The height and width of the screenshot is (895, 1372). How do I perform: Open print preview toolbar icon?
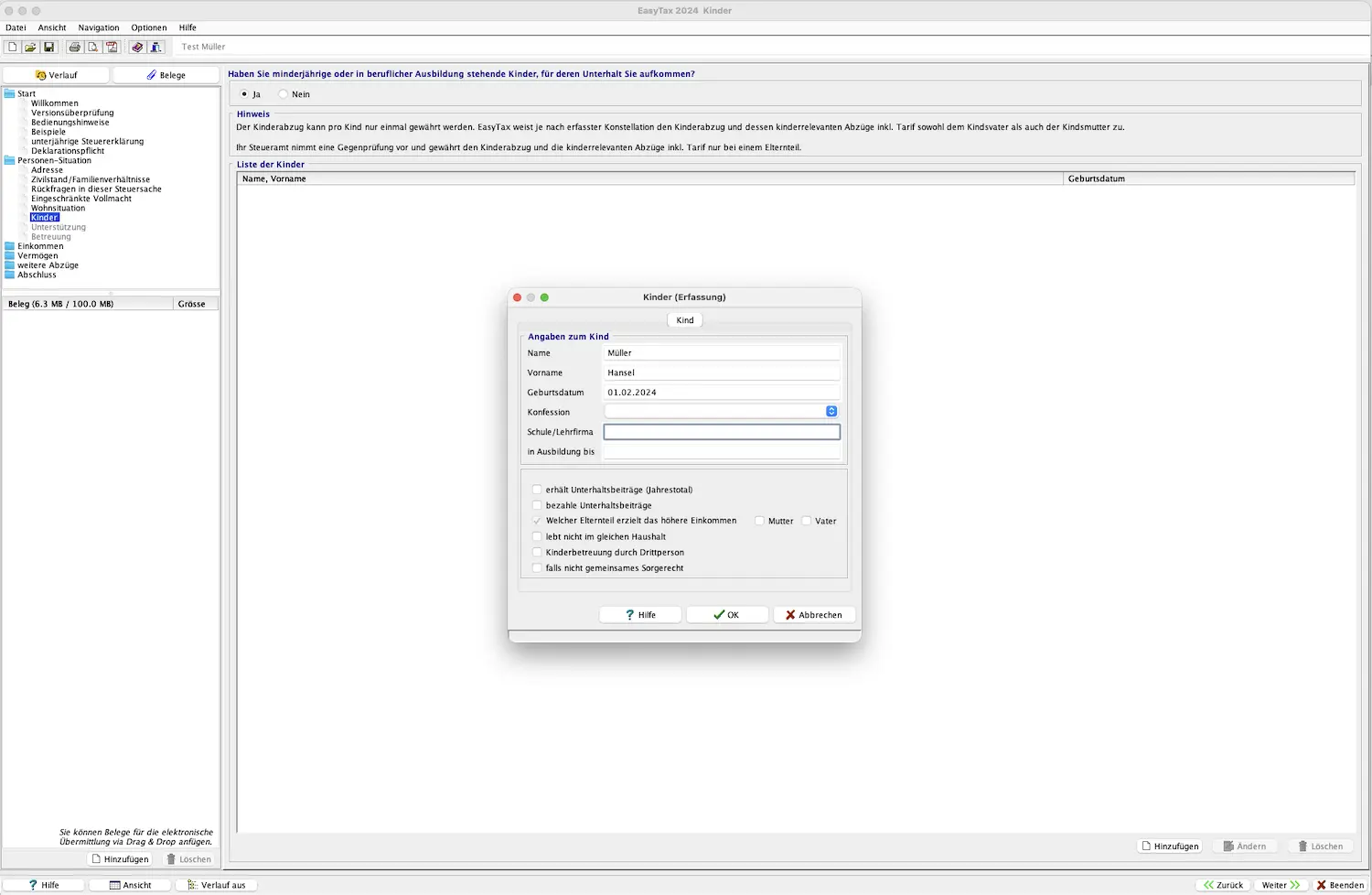click(x=92, y=47)
